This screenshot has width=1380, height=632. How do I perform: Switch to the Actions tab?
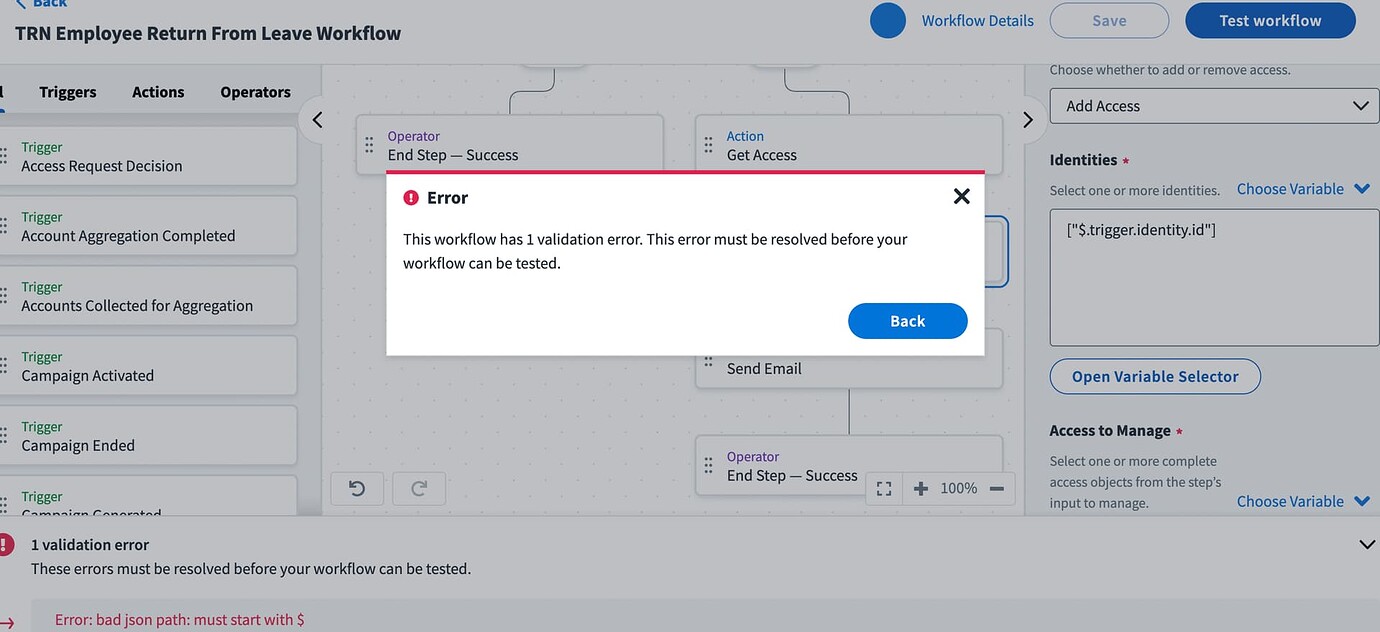pos(157,91)
